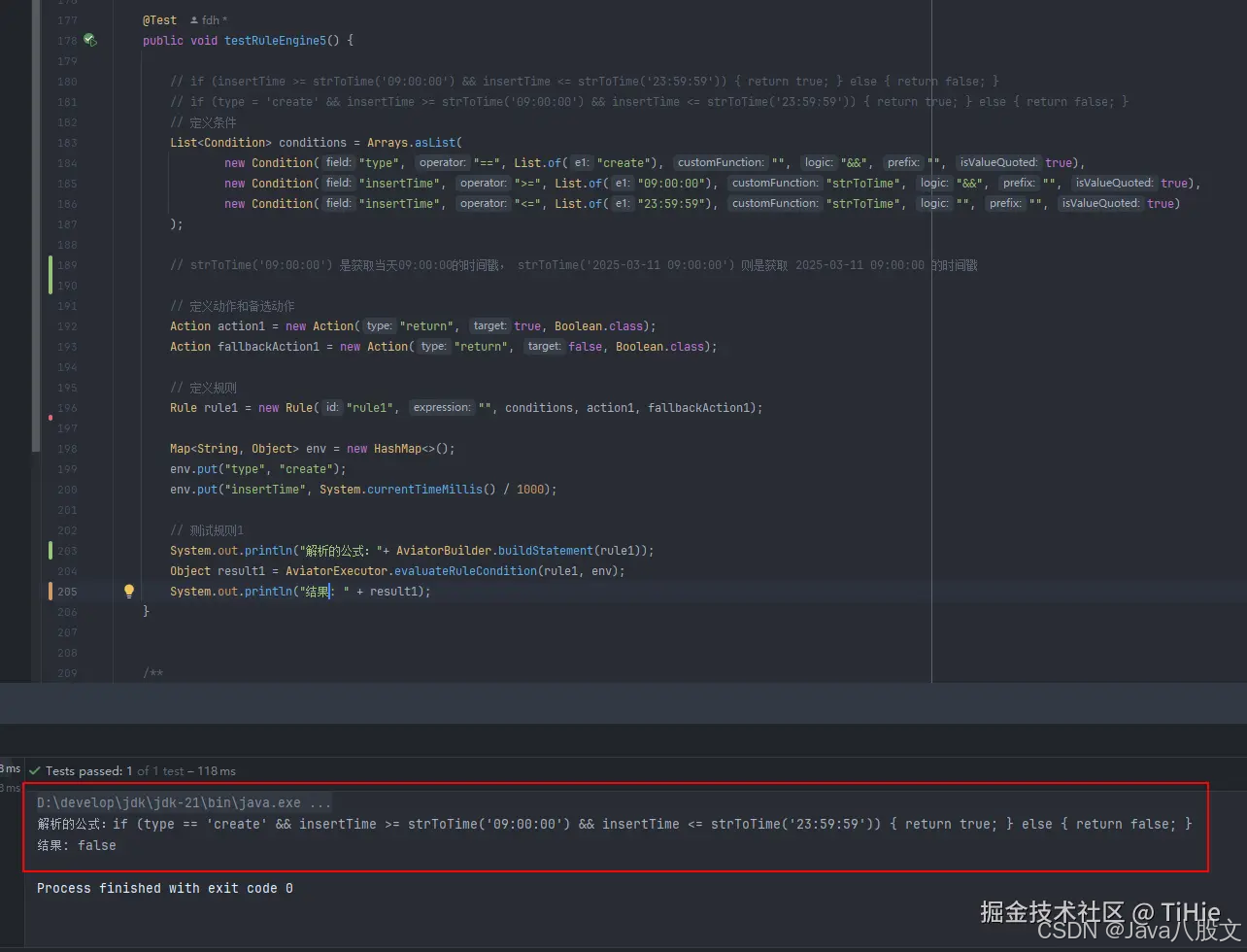Viewport: 1247px width, 952px height.
Task: Remove the red breakpoint on line 196
Action: (49, 419)
